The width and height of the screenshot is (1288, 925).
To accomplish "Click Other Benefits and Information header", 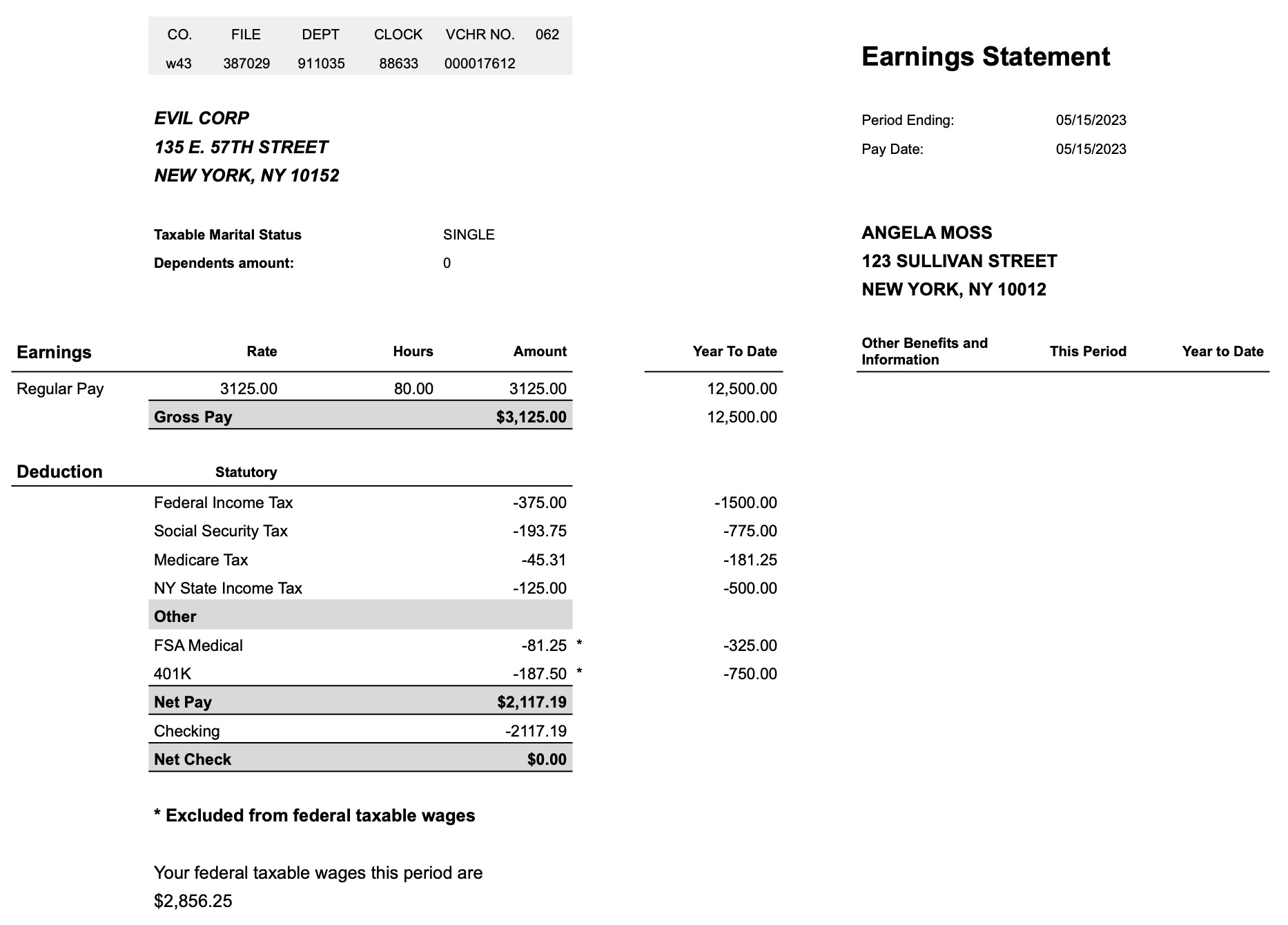I will (x=924, y=351).
